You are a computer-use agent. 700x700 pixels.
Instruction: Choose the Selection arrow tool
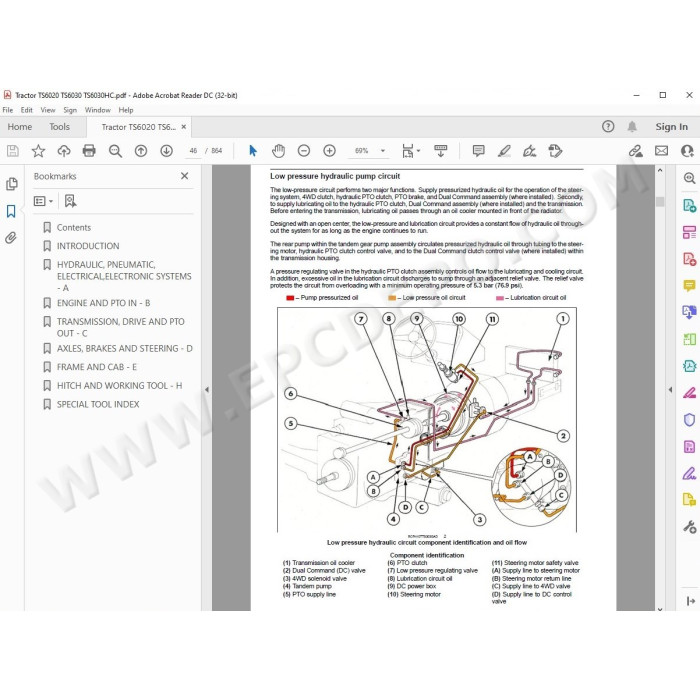tap(253, 151)
